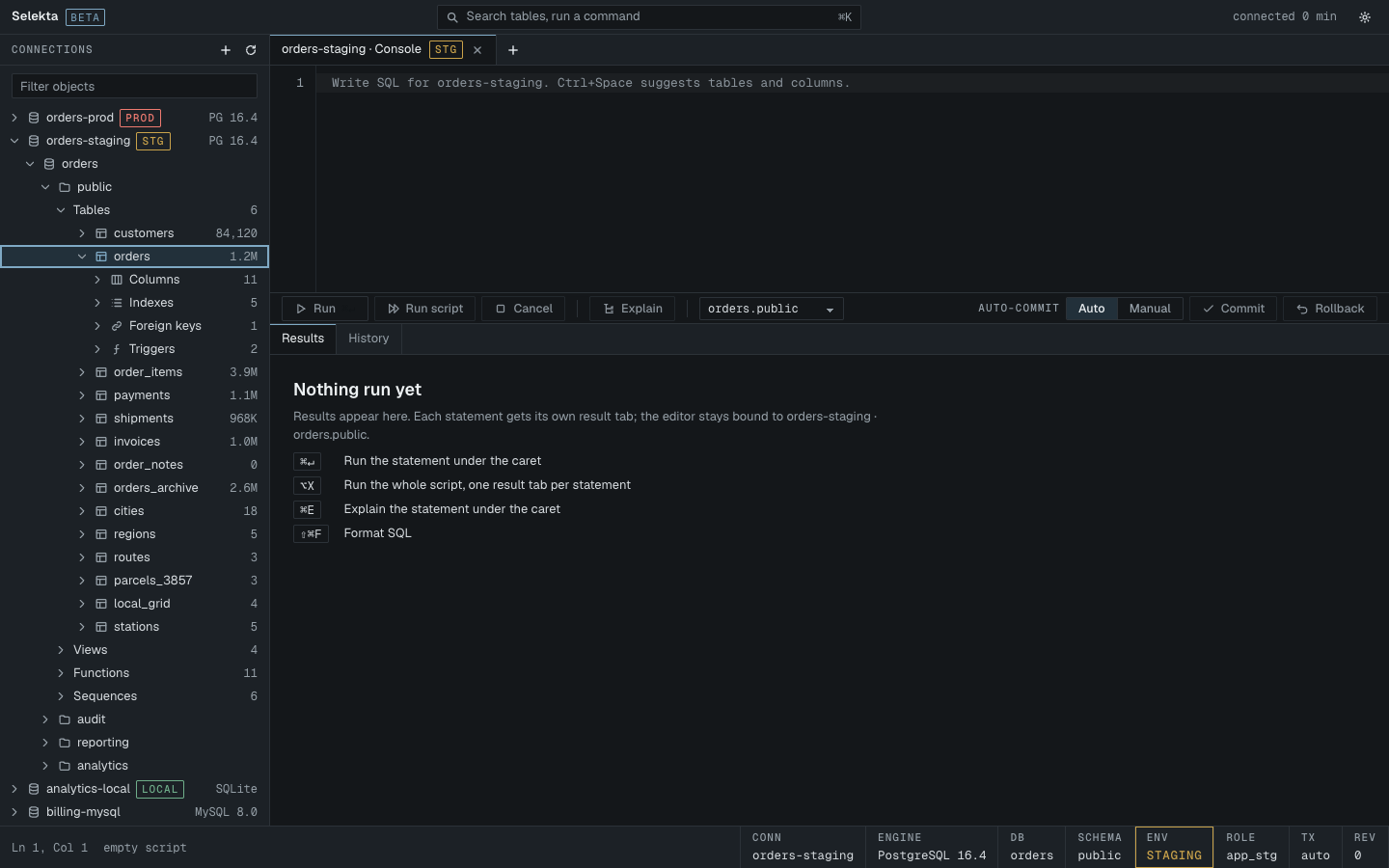
Task: Toggle the light/dark theme icon
Action: pos(1365,17)
